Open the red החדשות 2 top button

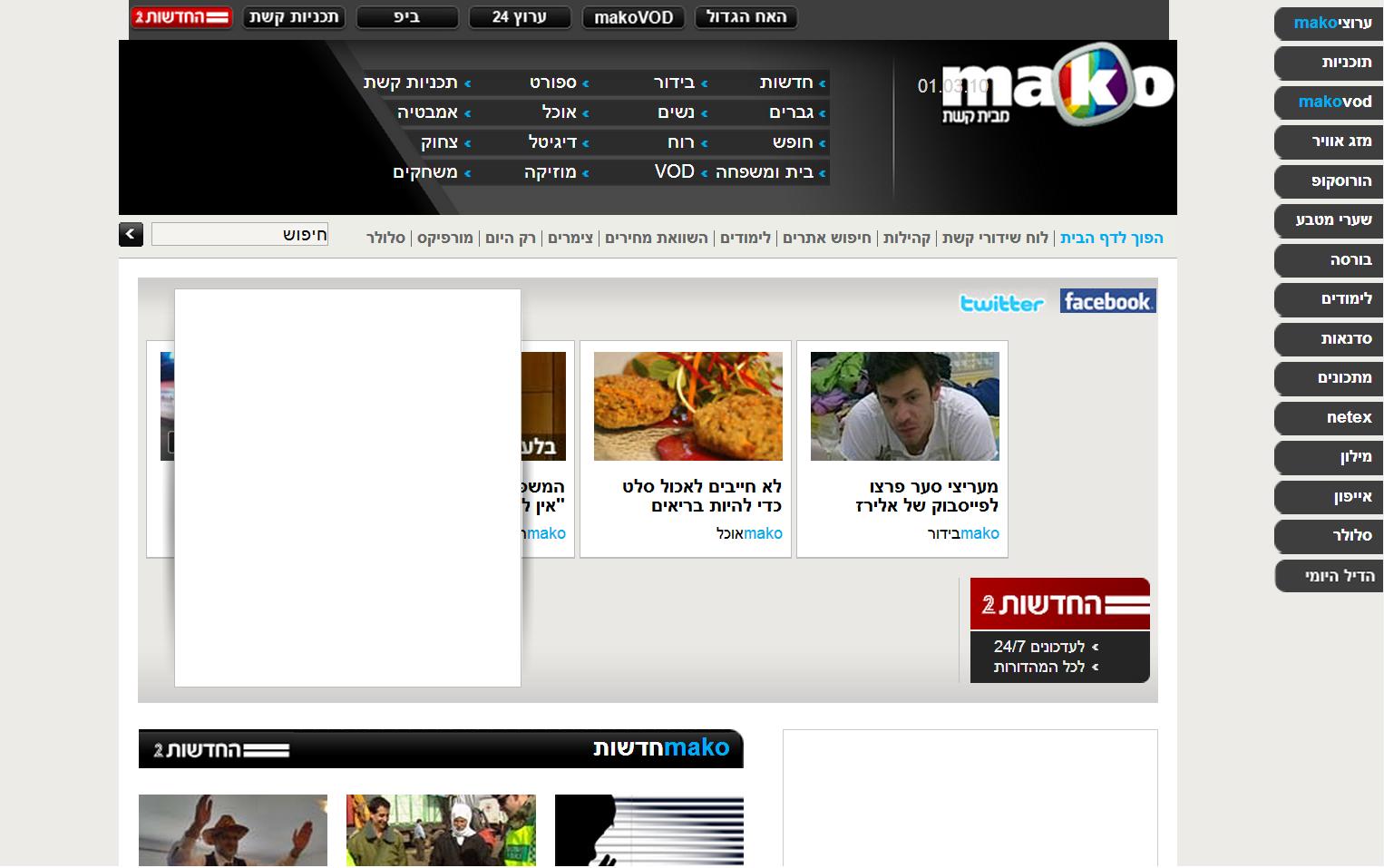point(182,17)
